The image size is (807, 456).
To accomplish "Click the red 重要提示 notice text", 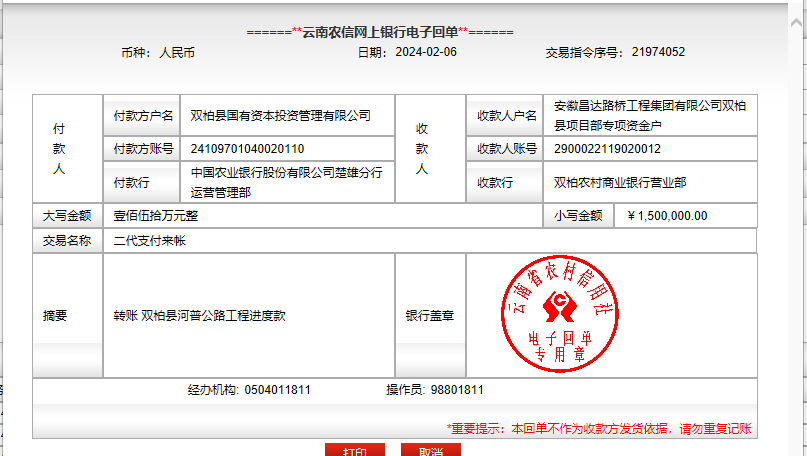I will point(598,428).
